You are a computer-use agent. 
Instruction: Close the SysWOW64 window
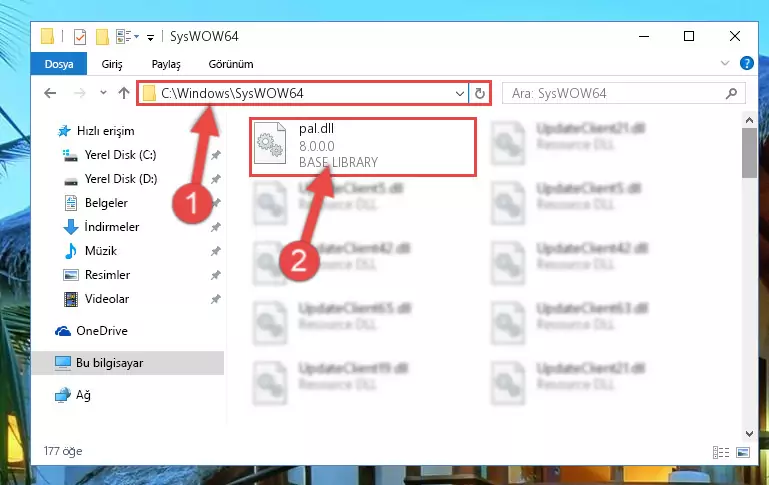[x=734, y=36]
